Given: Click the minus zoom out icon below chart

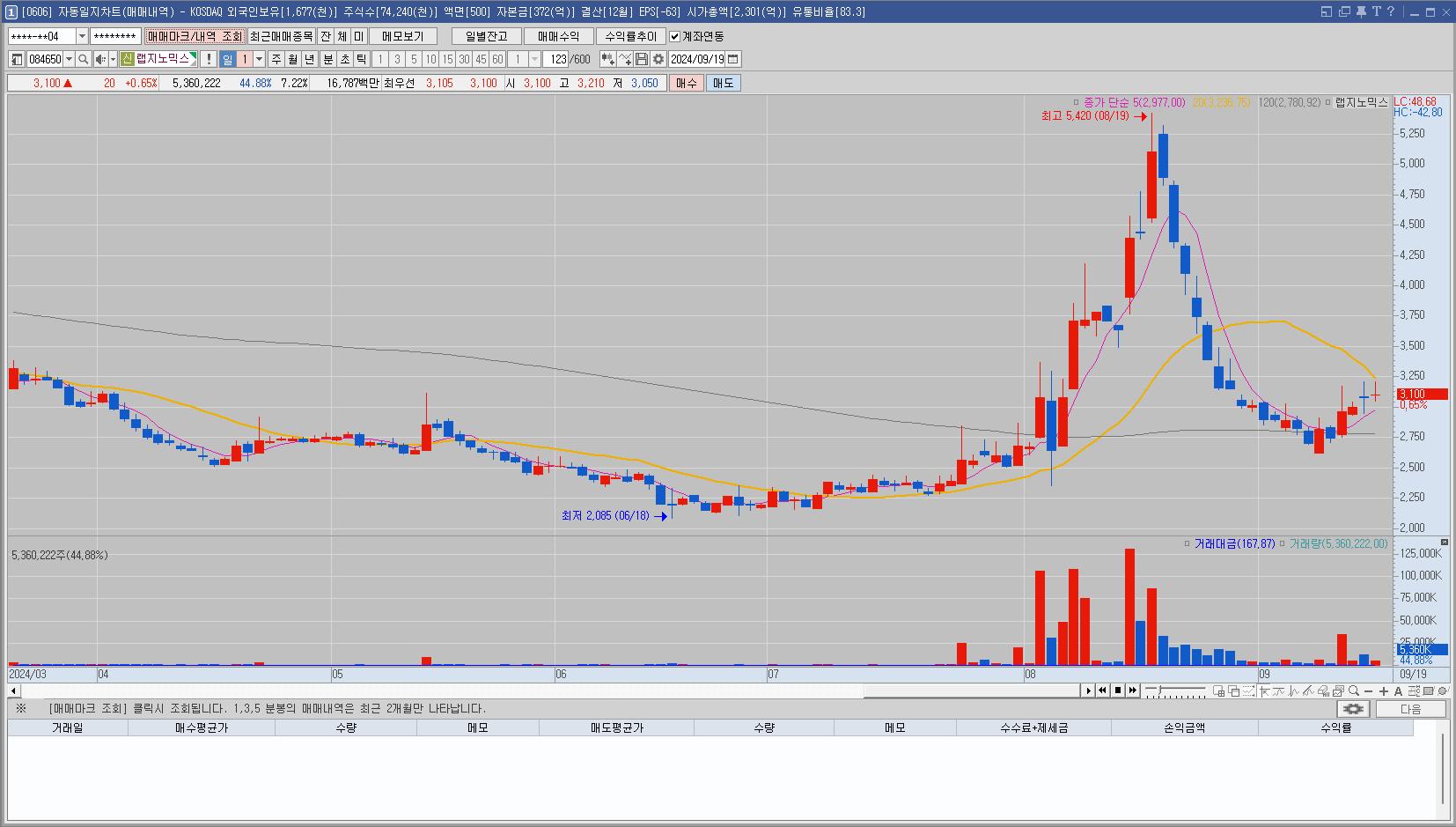Looking at the screenshot, I should click(1369, 690).
